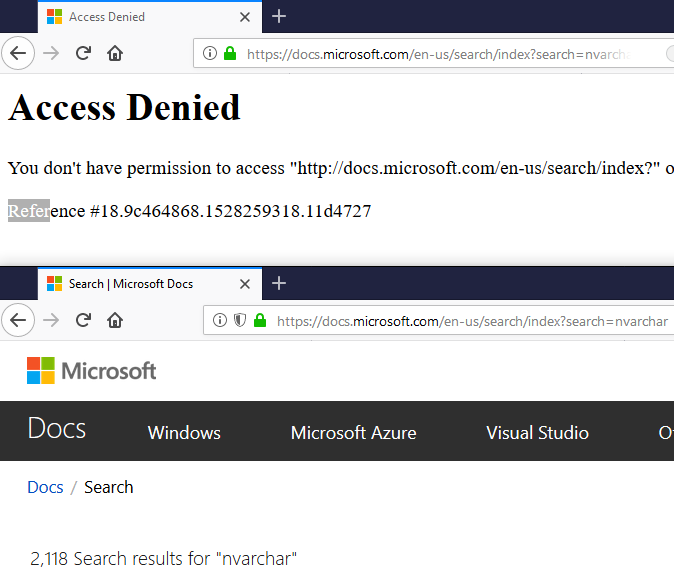The image size is (674, 576).
Task: Reload the Access Denied page
Action: click(x=83, y=53)
